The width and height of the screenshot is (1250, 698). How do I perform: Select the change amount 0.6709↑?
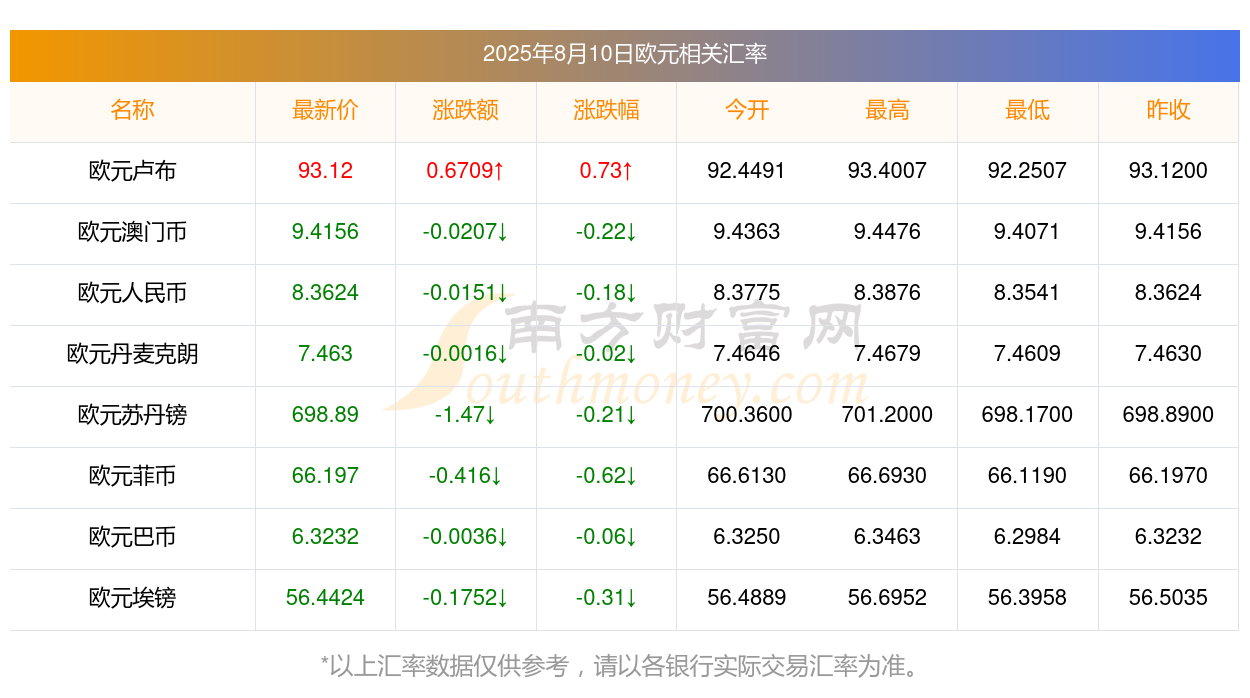(x=466, y=171)
